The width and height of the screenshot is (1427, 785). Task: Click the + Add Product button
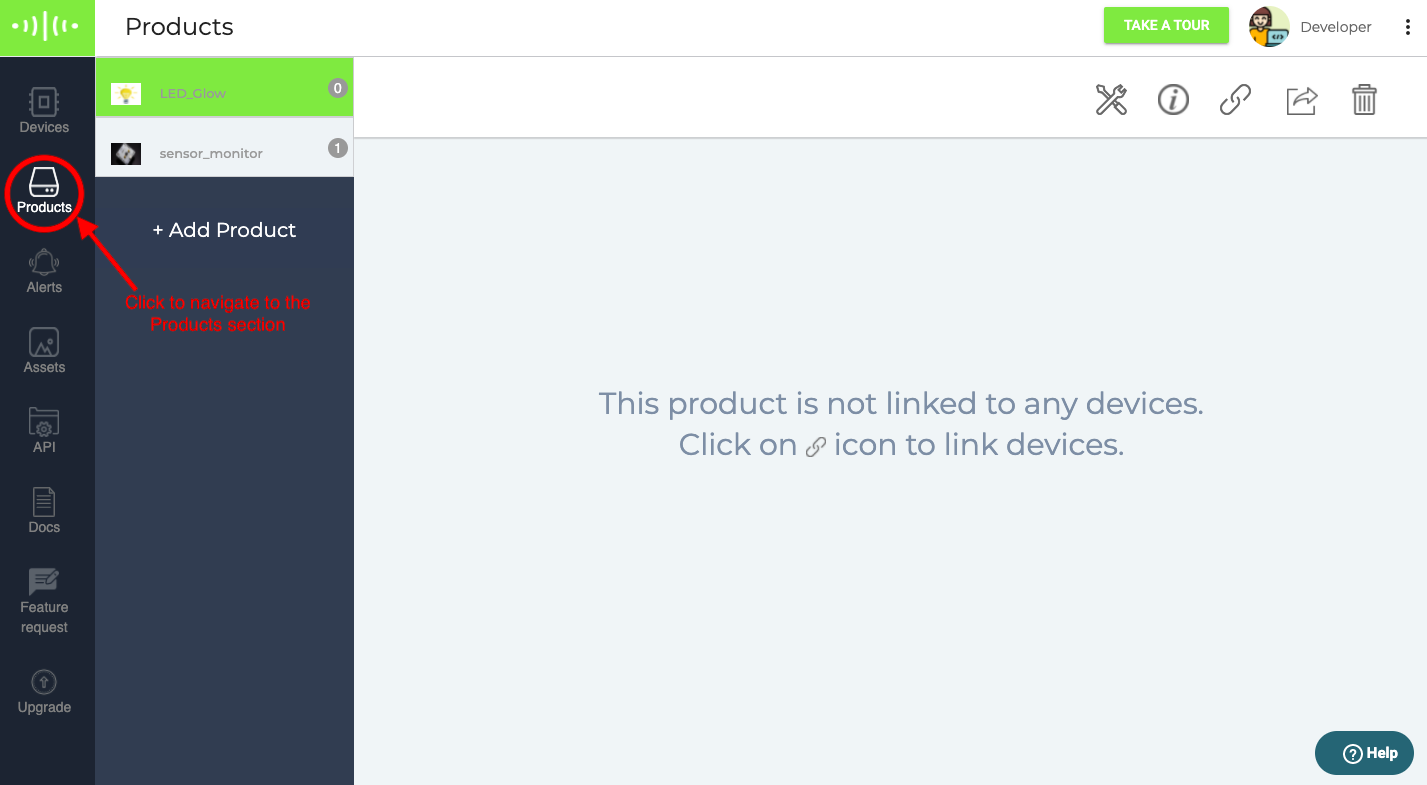[225, 230]
